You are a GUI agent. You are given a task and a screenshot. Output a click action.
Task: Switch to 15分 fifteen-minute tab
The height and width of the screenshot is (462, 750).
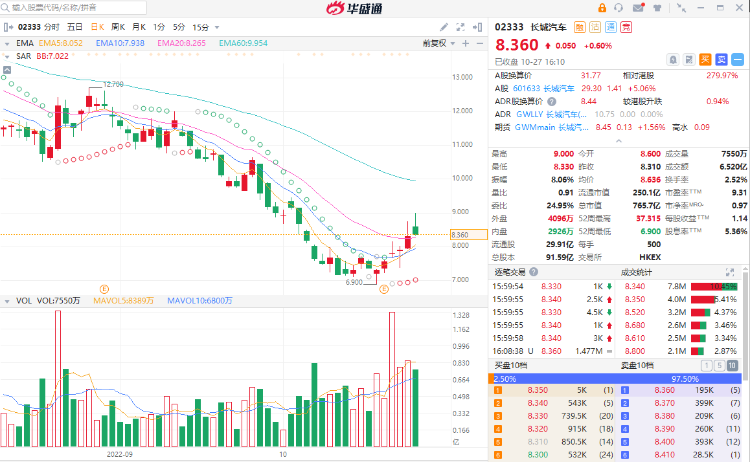click(200, 27)
